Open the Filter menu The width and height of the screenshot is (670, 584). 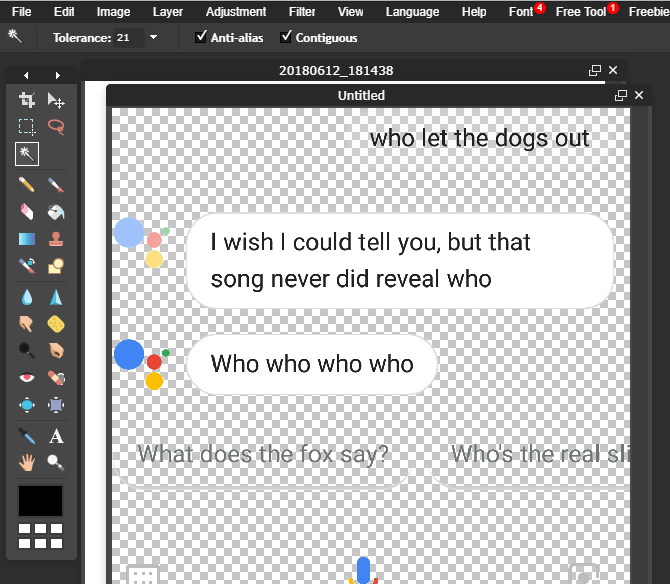pyautogui.click(x=302, y=12)
